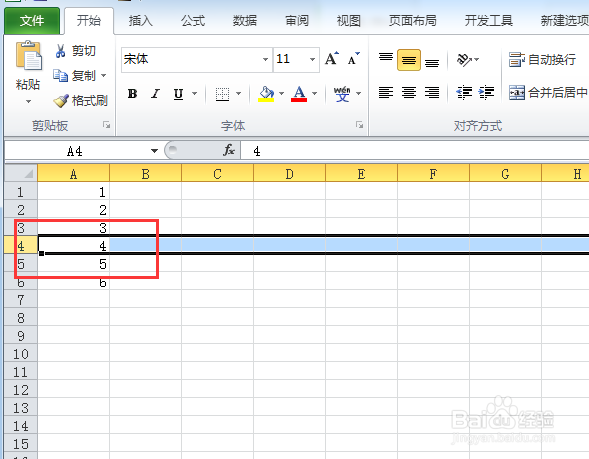589x459 pixels.
Task: Apply cell borders icon
Action: tap(222, 94)
